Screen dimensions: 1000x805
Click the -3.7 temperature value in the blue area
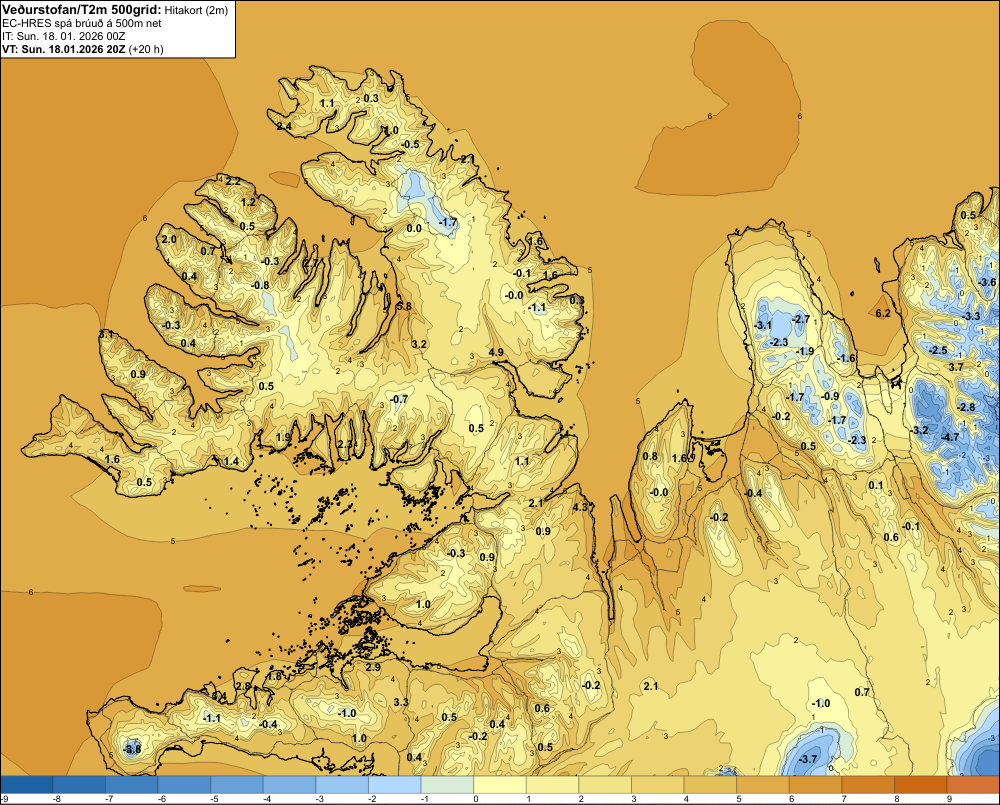[808, 758]
